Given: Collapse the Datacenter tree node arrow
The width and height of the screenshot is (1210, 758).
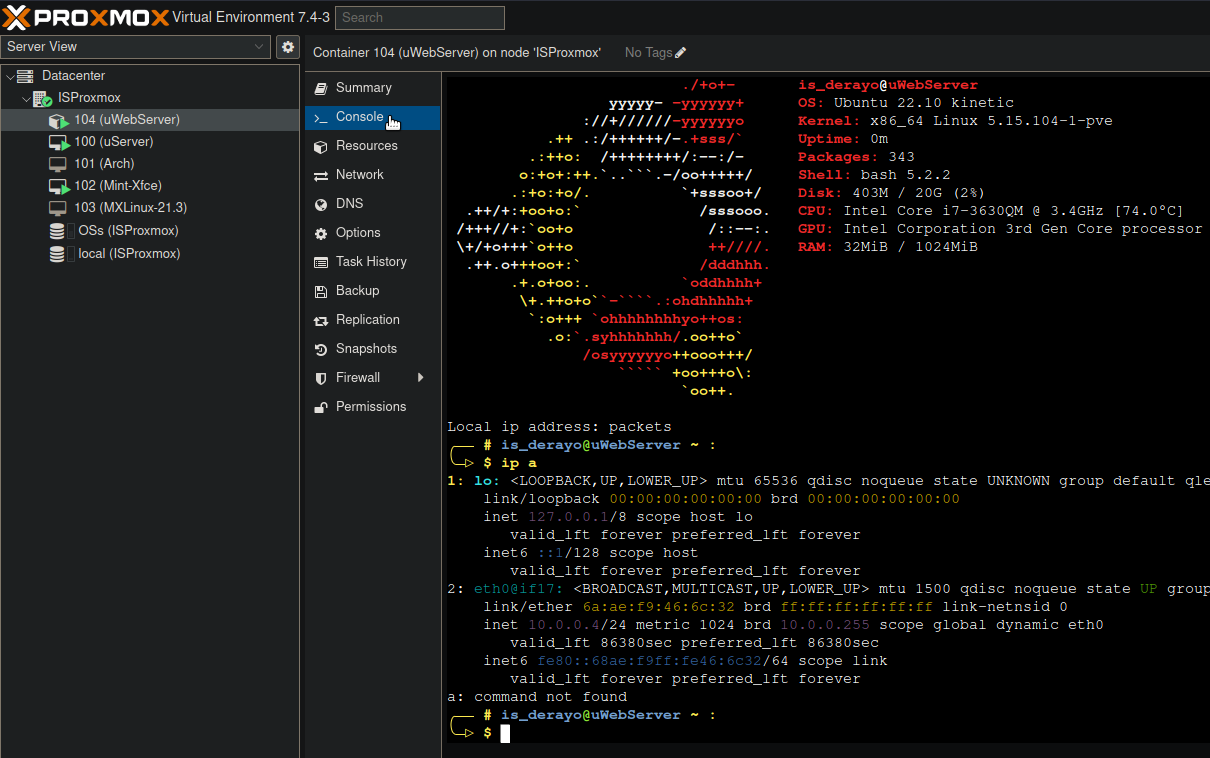Looking at the screenshot, I should point(10,76).
